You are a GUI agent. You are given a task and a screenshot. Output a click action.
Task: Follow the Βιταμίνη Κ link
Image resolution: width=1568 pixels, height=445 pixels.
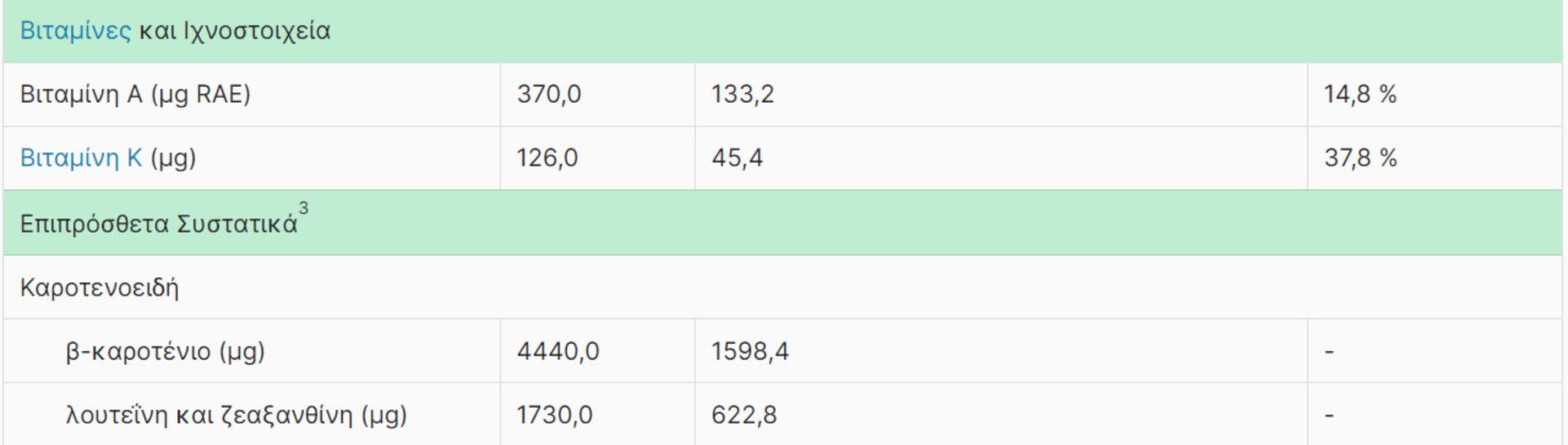click(x=81, y=158)
